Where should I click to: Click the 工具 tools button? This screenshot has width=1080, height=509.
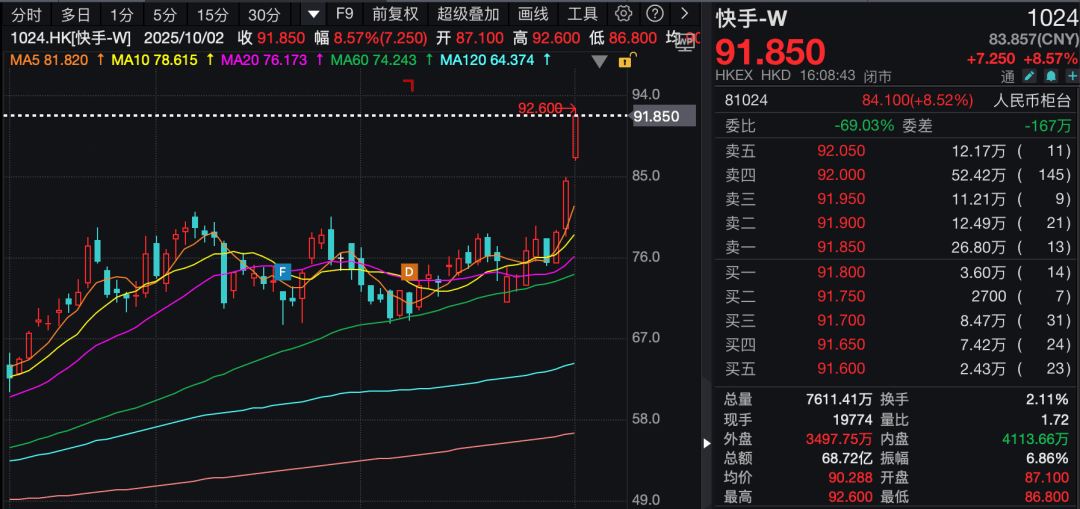coord(582,14)
